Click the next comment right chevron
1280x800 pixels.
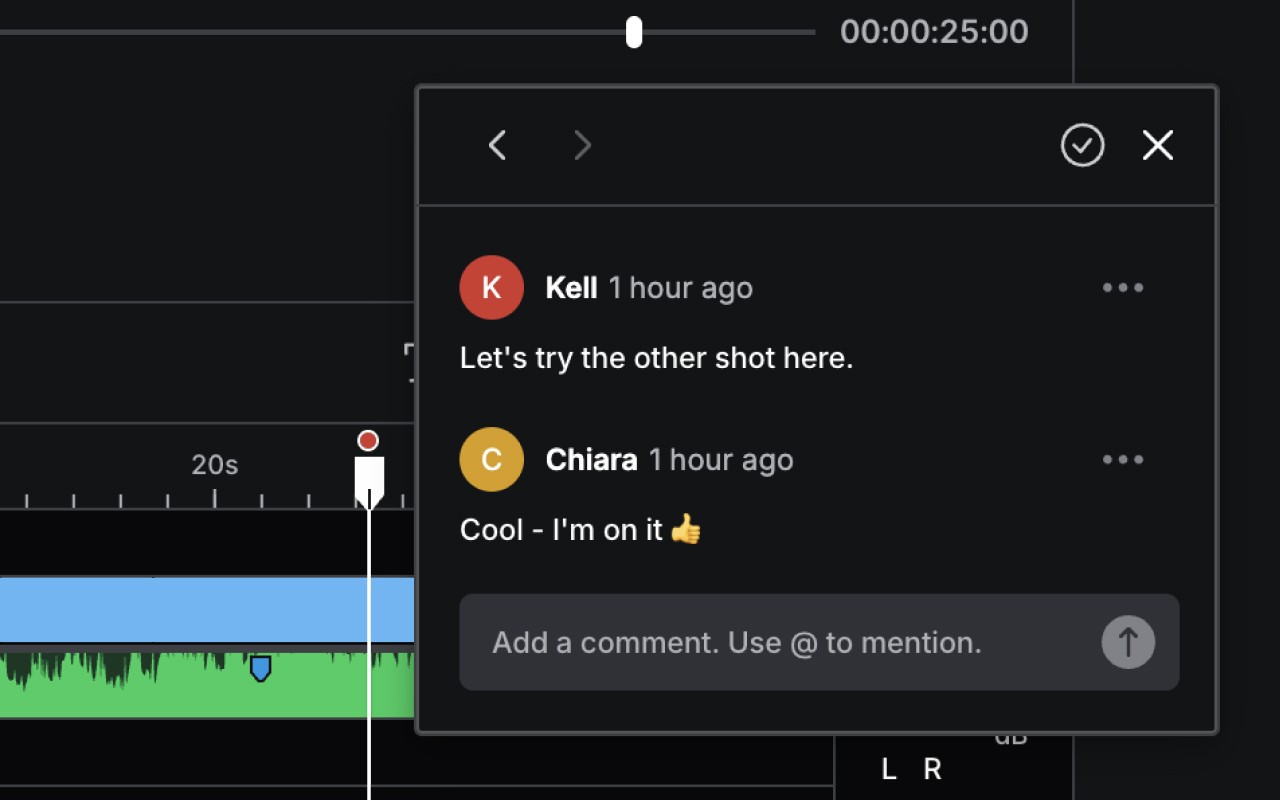coord(583,145)
